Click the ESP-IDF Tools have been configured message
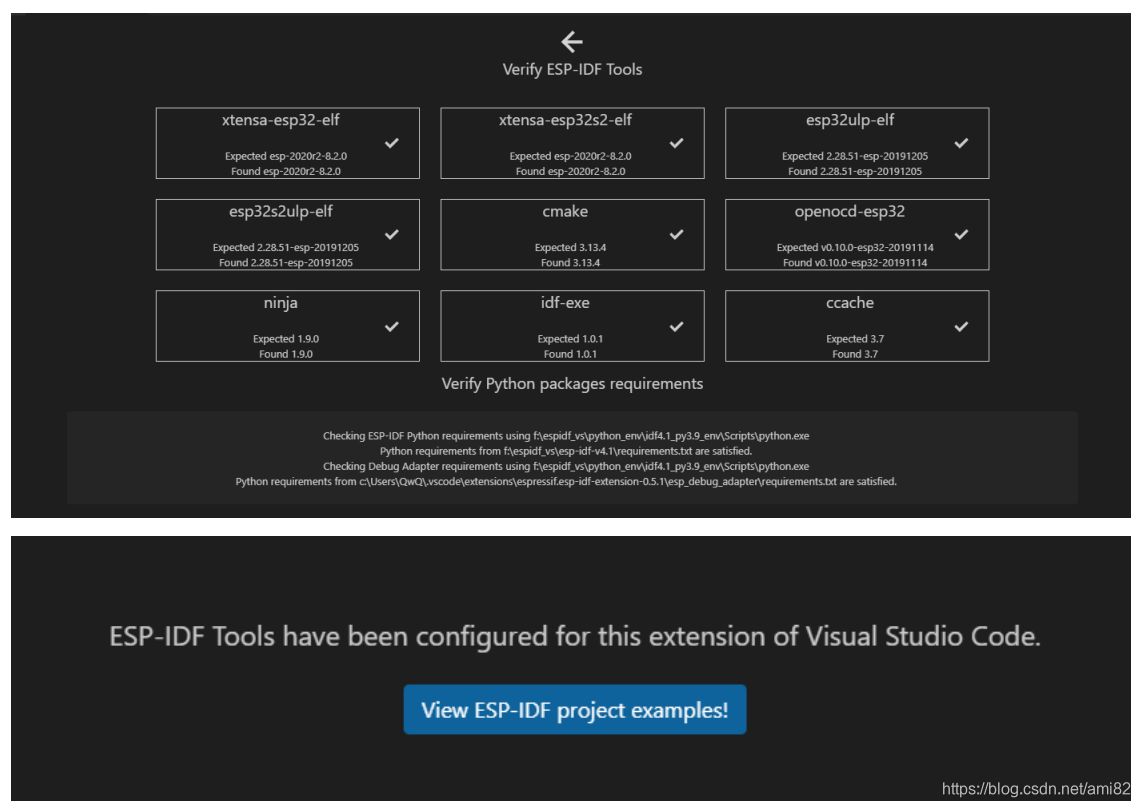 pyautogui.click(x=575, y=636)
